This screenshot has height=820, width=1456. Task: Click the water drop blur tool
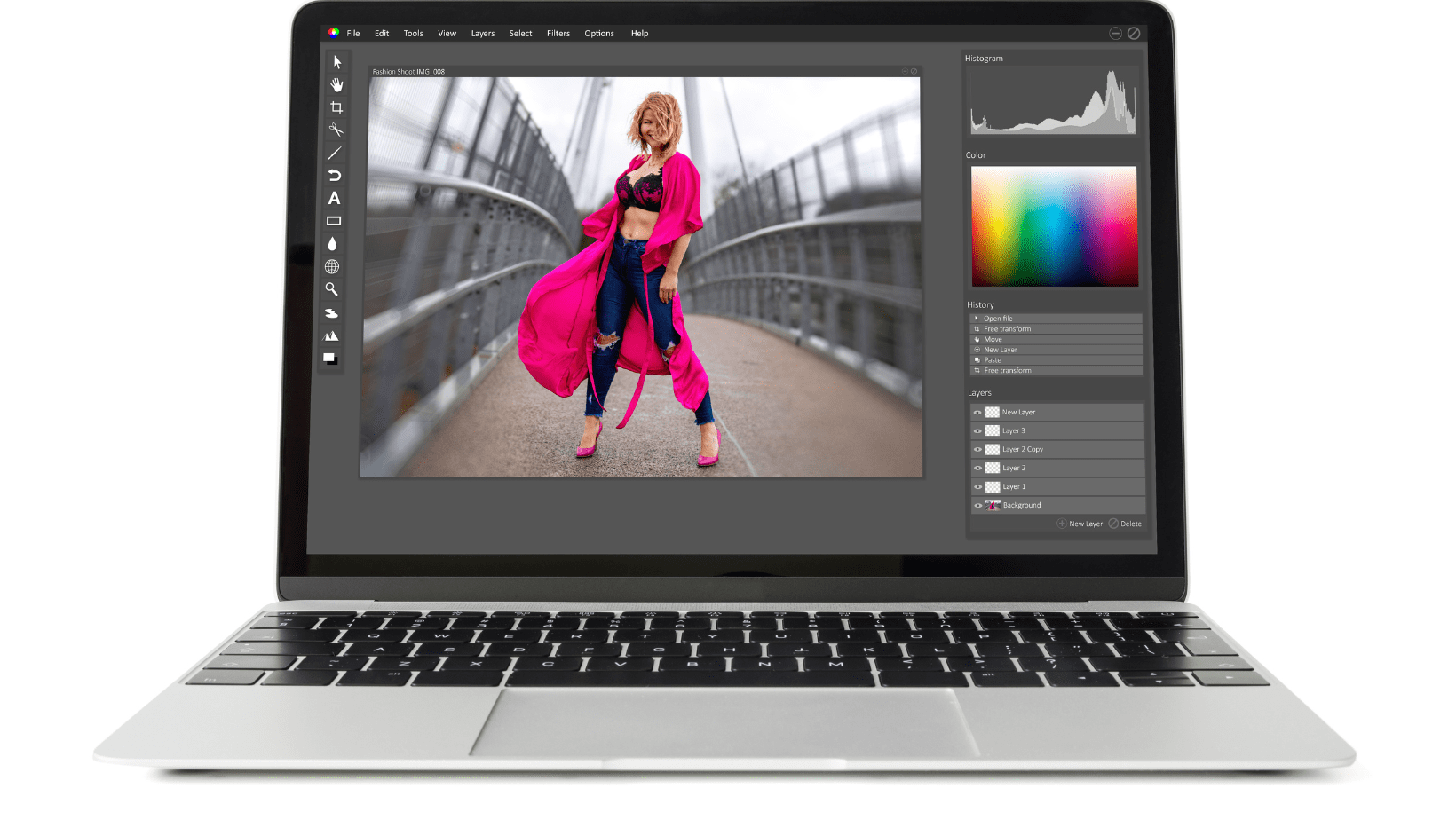332,244
